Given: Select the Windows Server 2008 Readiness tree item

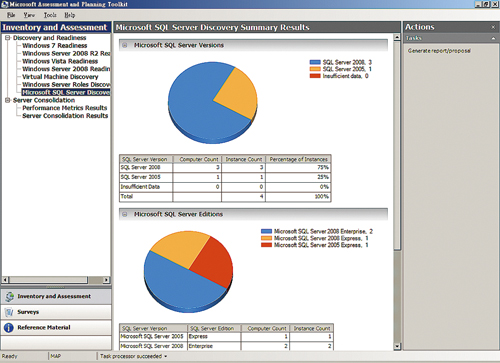Looking at the screenshot, I should (x=66, y=69).
